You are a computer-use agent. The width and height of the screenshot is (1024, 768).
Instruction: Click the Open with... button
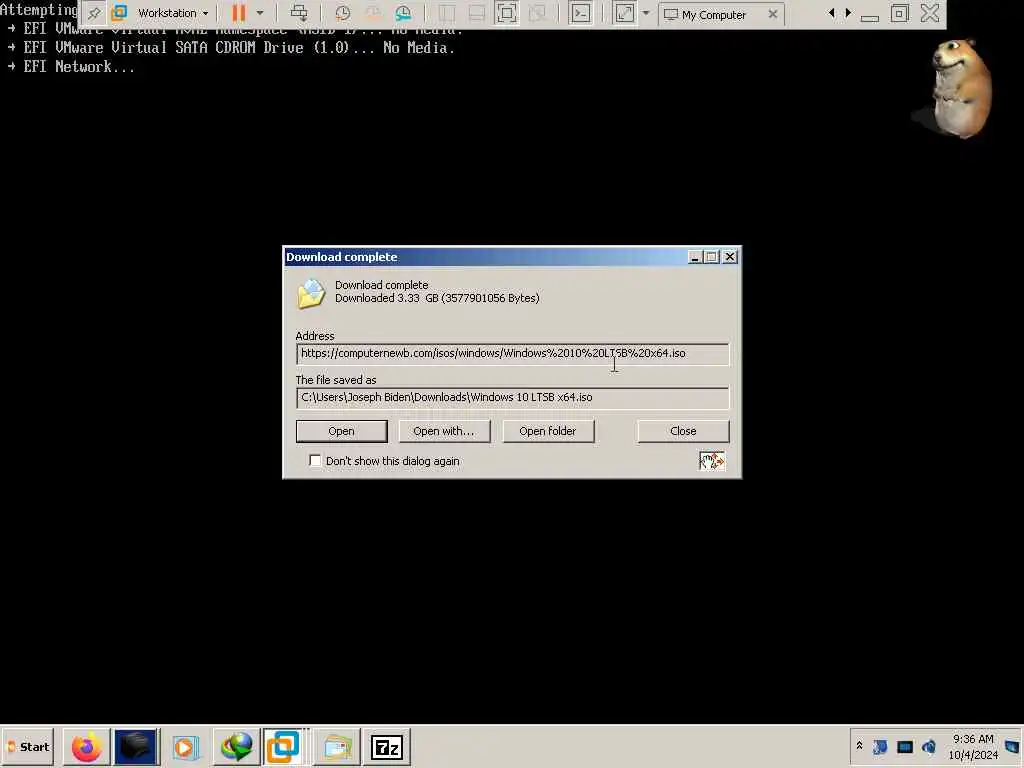point(444,431)
